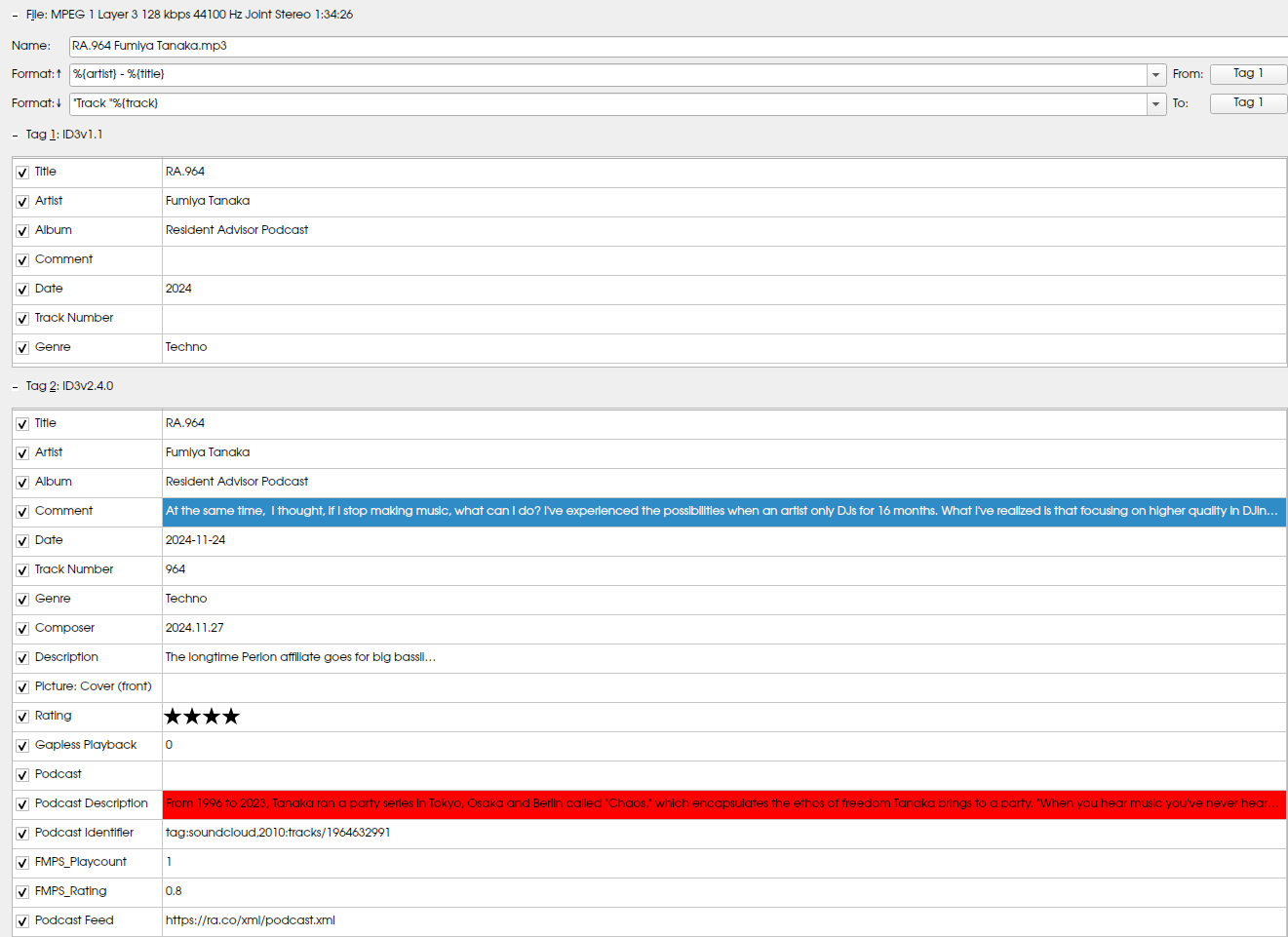Screen dimensions: 1288x937
Task: Uncheck Description checkbox in Tag 2
Action: (x=22, y=658)
